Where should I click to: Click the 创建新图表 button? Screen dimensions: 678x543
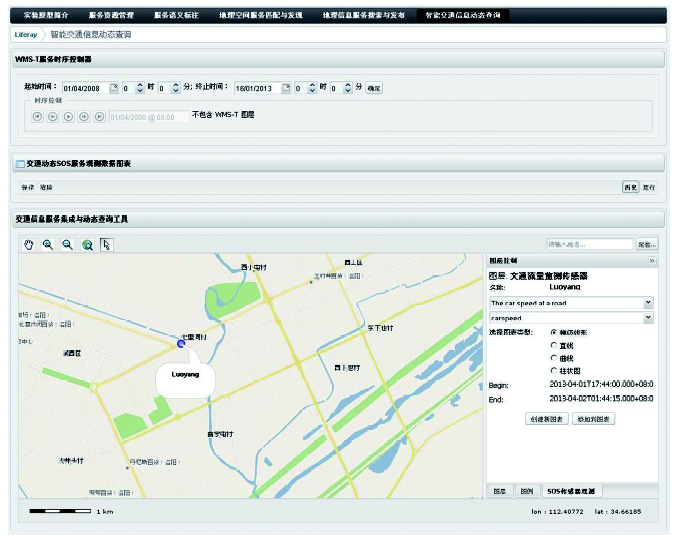coord(547,419)
